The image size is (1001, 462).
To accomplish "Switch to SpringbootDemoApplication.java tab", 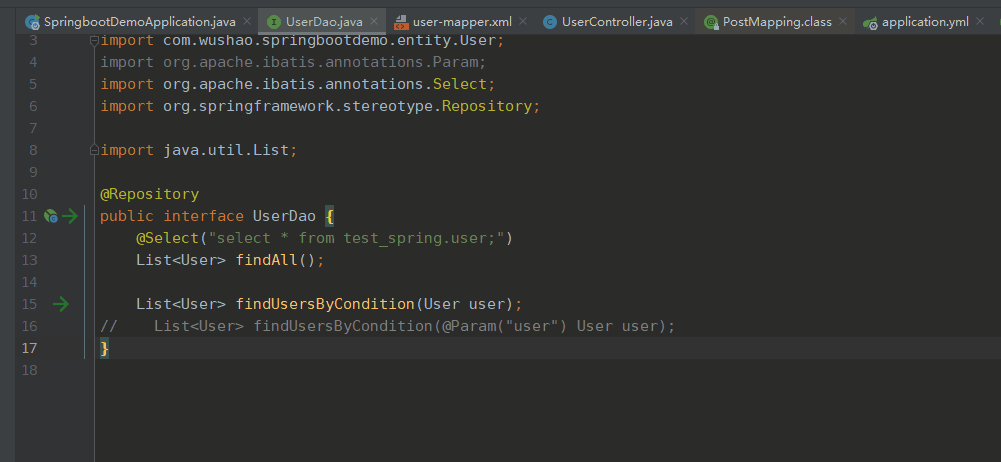I will coord(139,22).
